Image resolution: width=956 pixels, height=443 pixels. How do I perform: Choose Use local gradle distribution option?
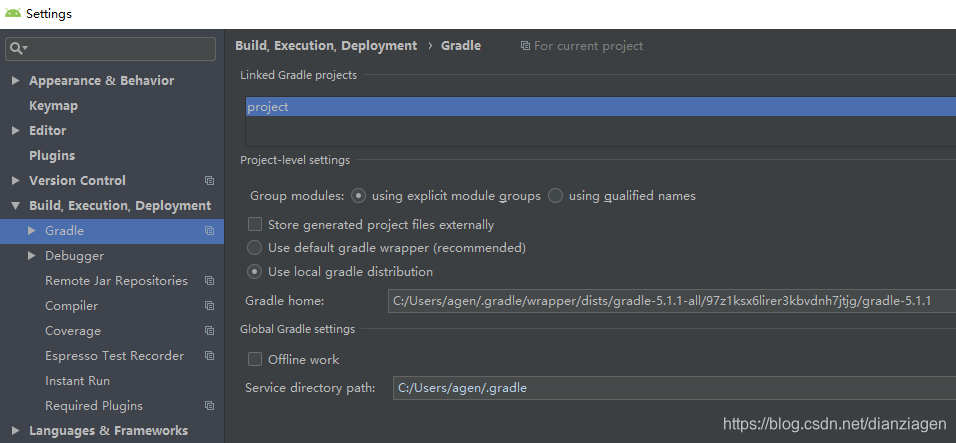[254, 272]
